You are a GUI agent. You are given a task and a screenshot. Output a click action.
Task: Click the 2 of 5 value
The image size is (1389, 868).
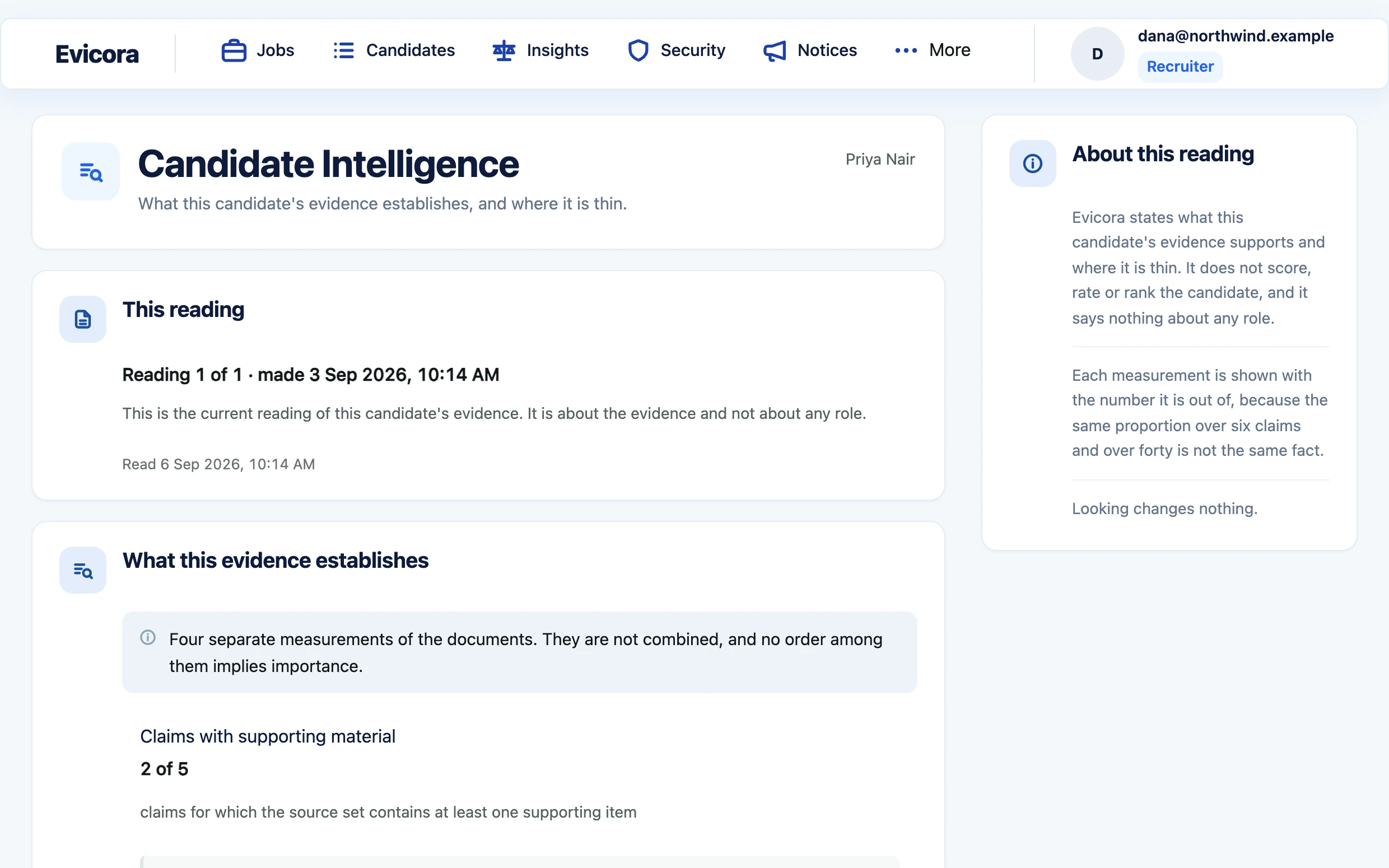164,769
